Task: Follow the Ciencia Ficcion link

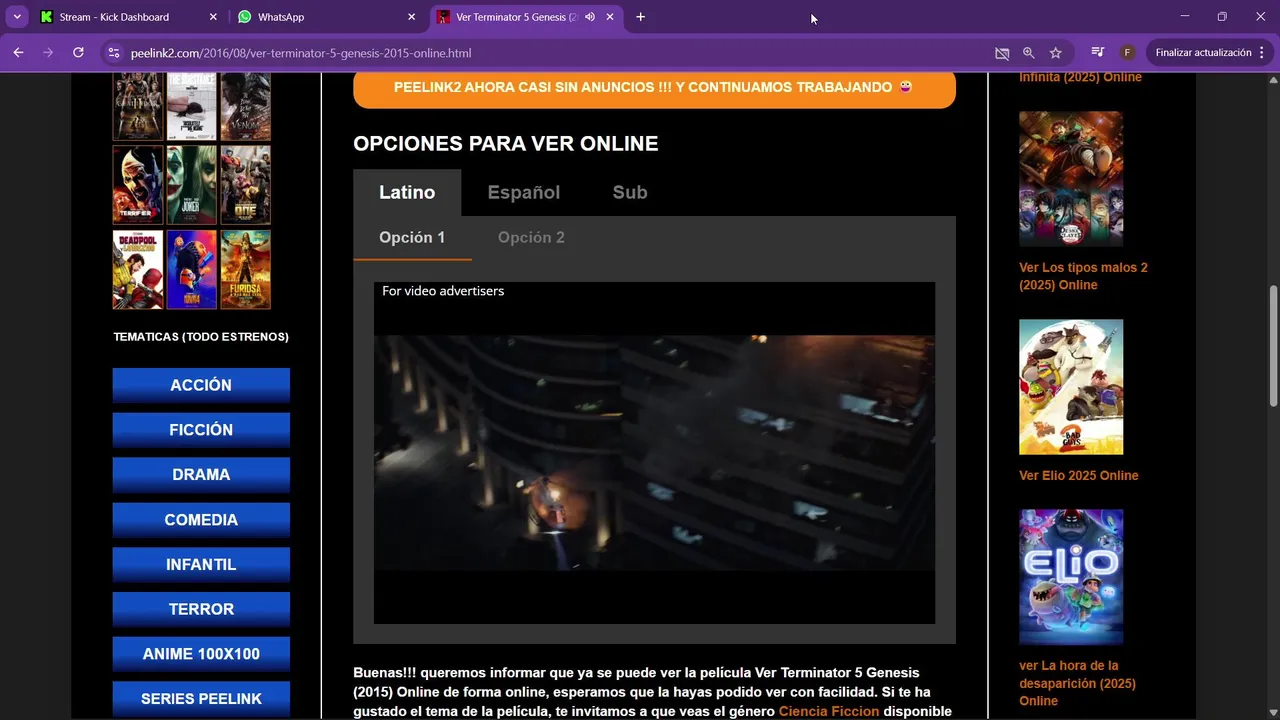Action: tap(829, 711)
